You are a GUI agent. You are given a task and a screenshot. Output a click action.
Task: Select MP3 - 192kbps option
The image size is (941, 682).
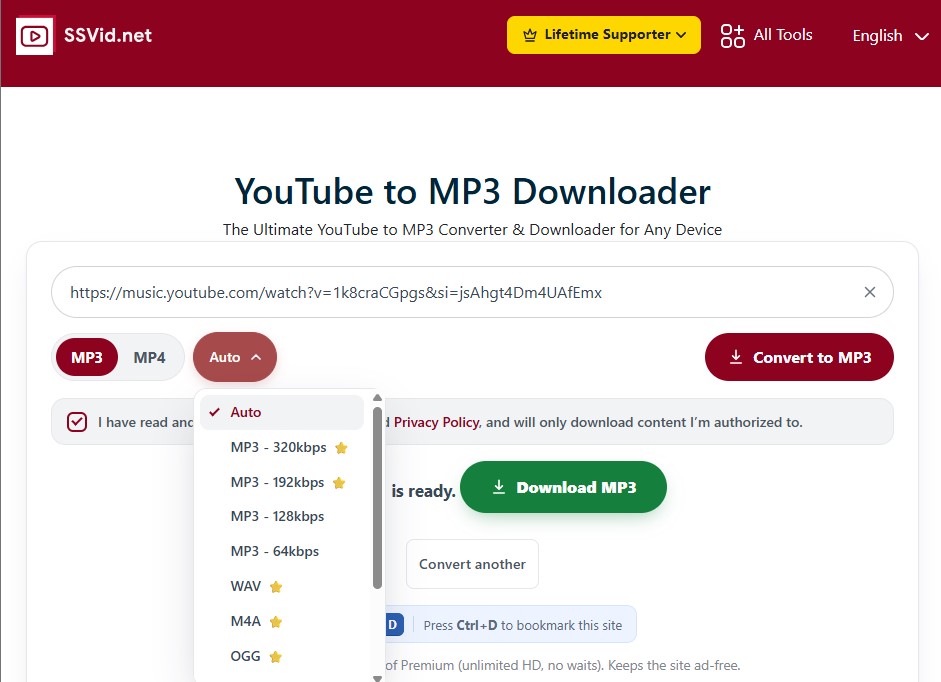(x=282, y=482)
